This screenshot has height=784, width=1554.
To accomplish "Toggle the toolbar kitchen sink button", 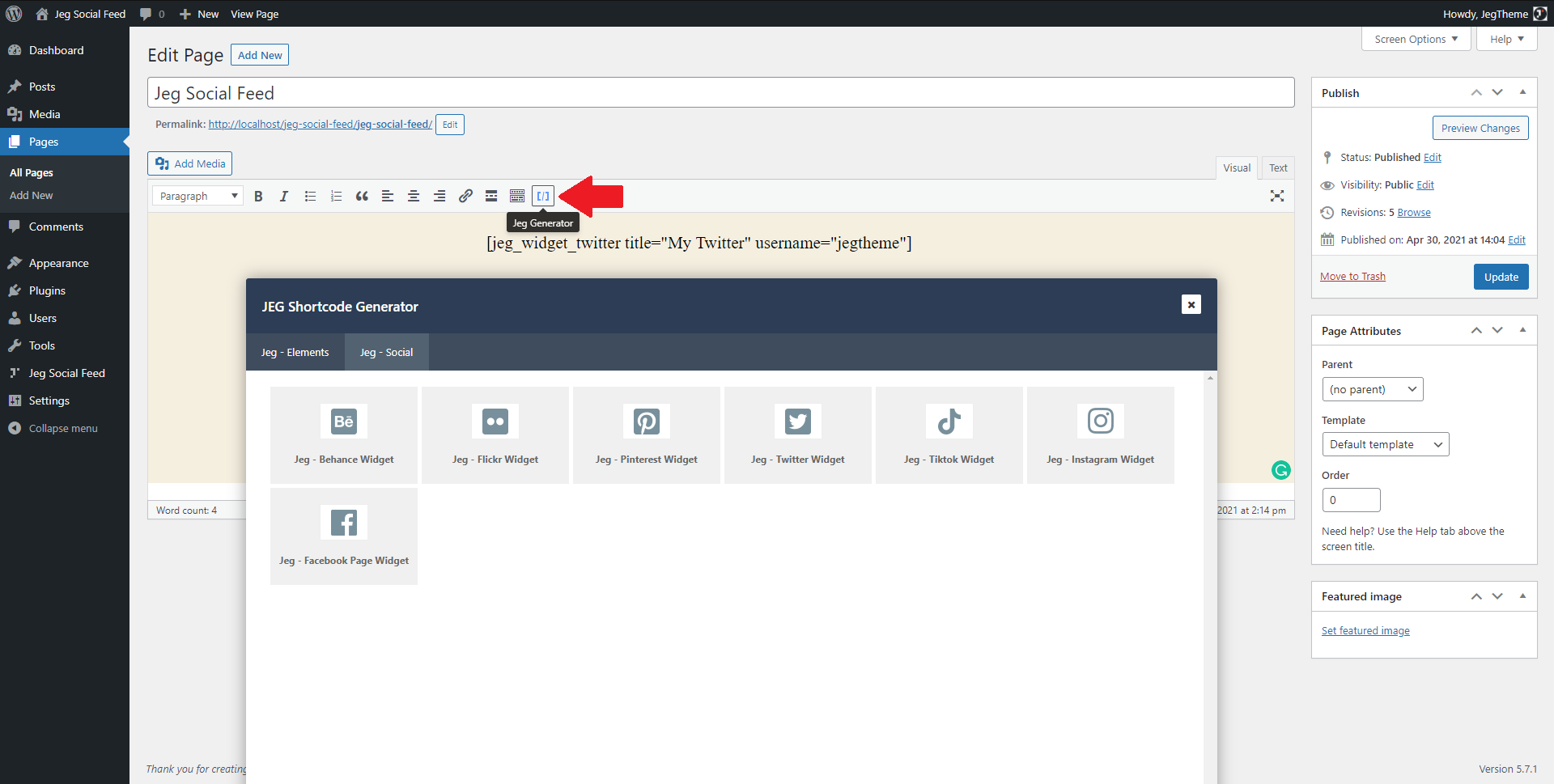I will pos(517,196).
